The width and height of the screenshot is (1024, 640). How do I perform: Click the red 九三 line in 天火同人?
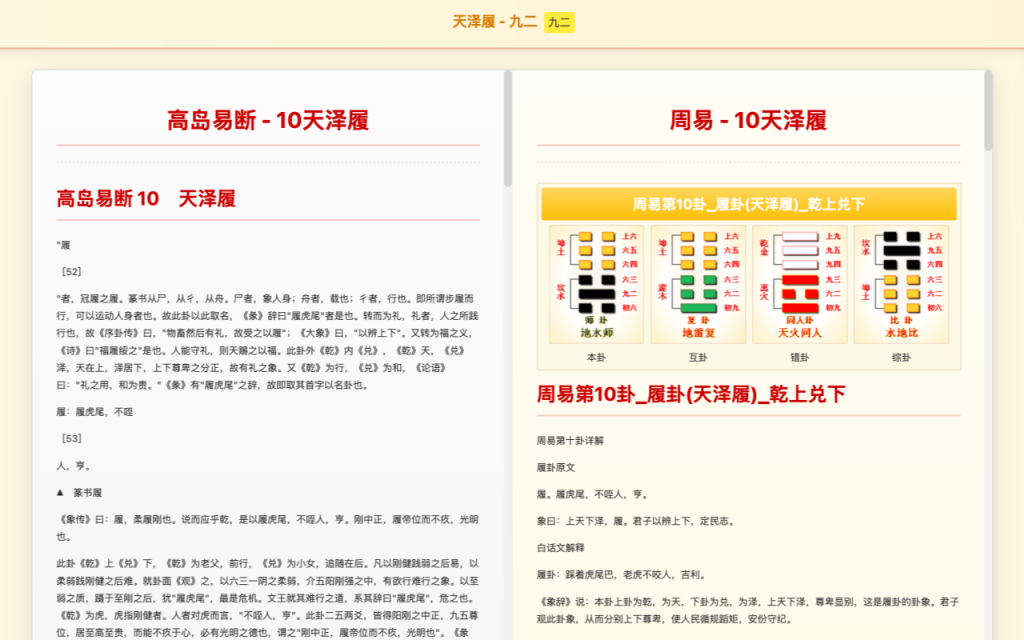[x=800, y=280]
